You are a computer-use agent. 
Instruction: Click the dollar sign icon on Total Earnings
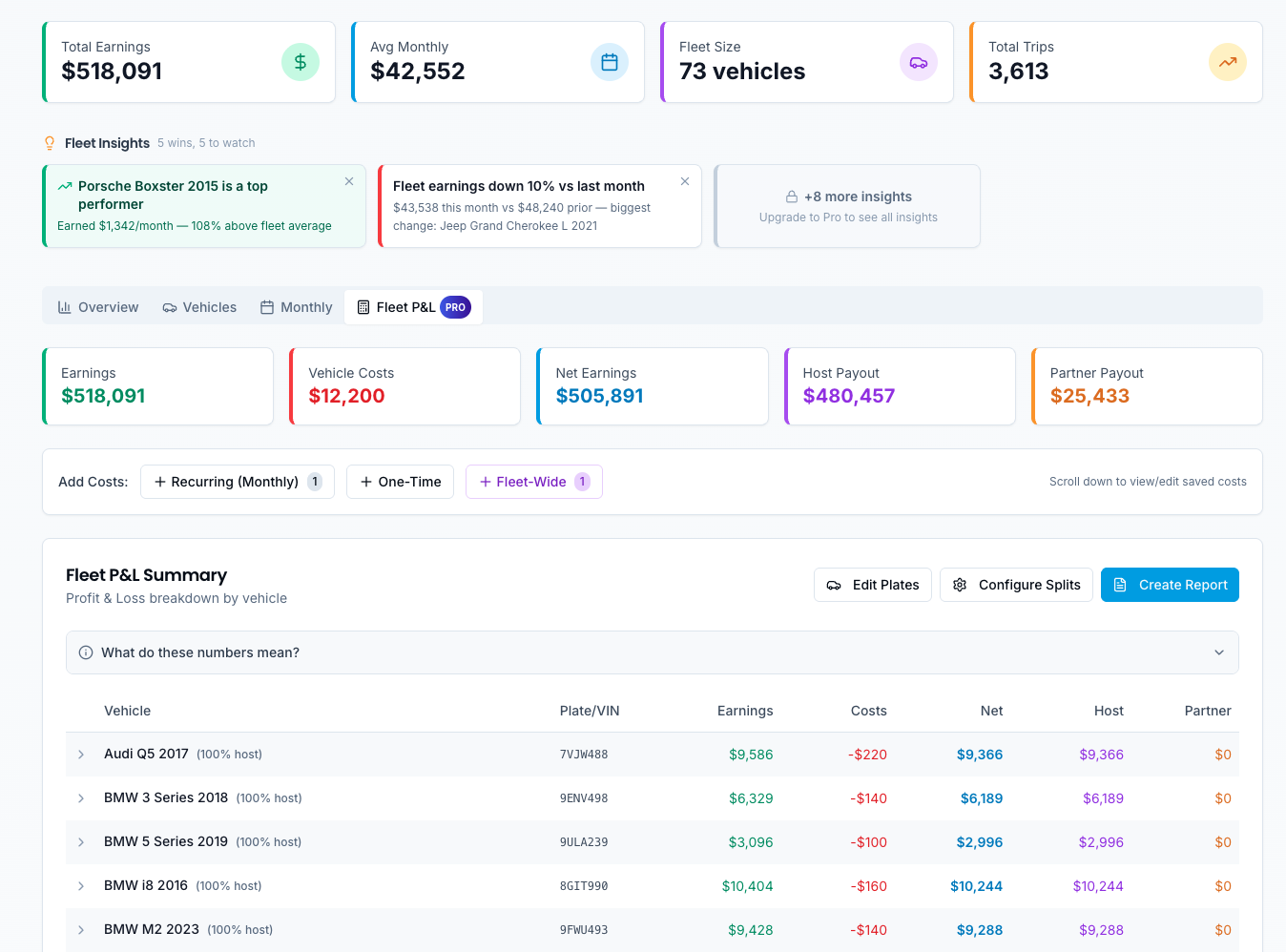coord(301,62)
